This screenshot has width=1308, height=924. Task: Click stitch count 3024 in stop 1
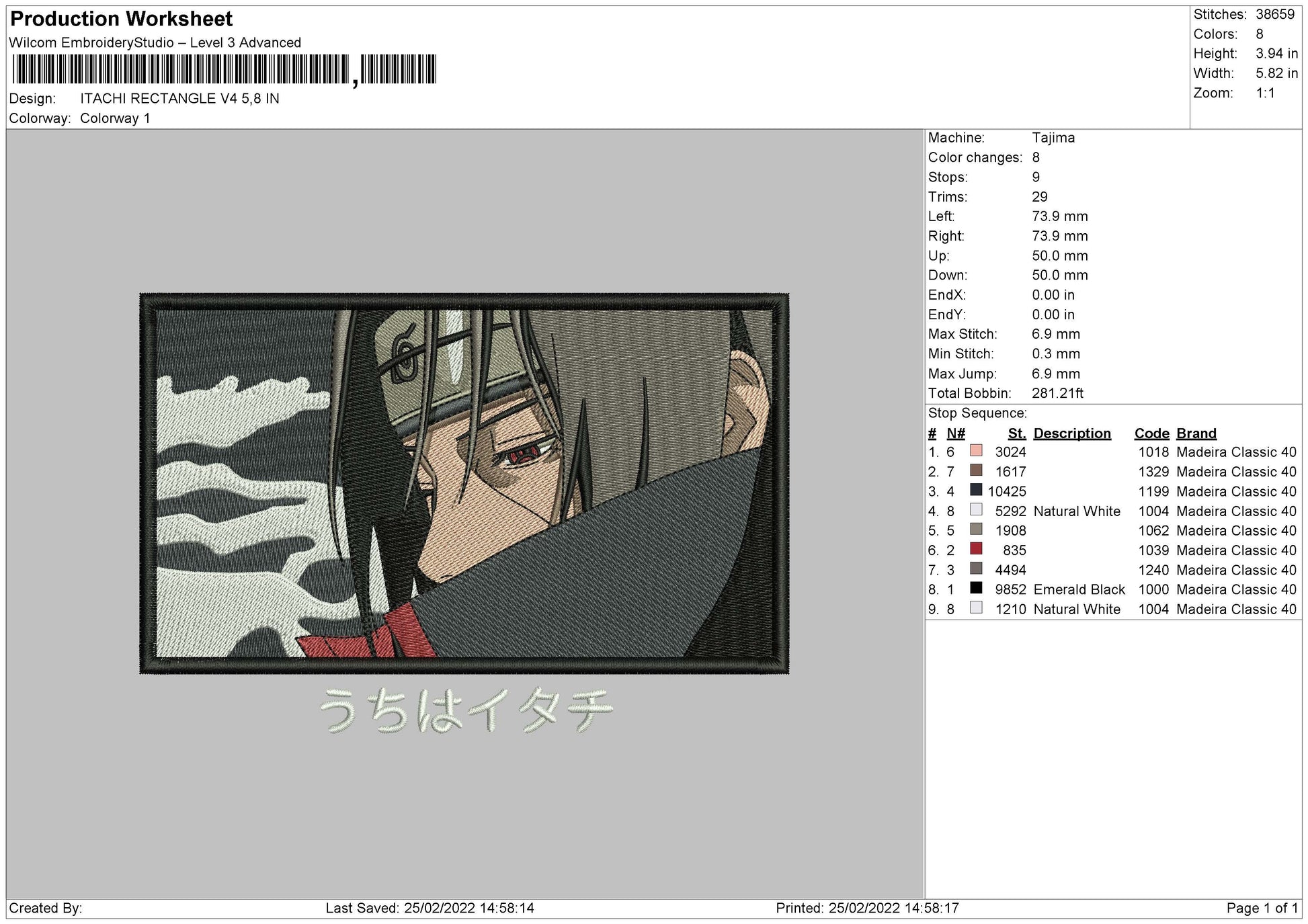tap(1010, 452)
